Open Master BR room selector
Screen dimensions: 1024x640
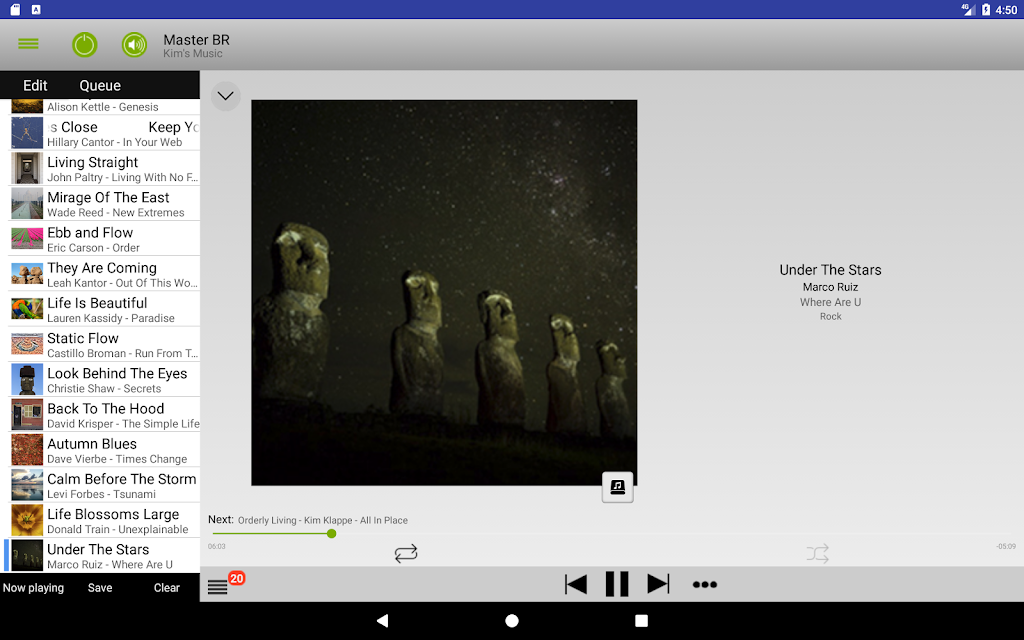(x=196, y=46)
